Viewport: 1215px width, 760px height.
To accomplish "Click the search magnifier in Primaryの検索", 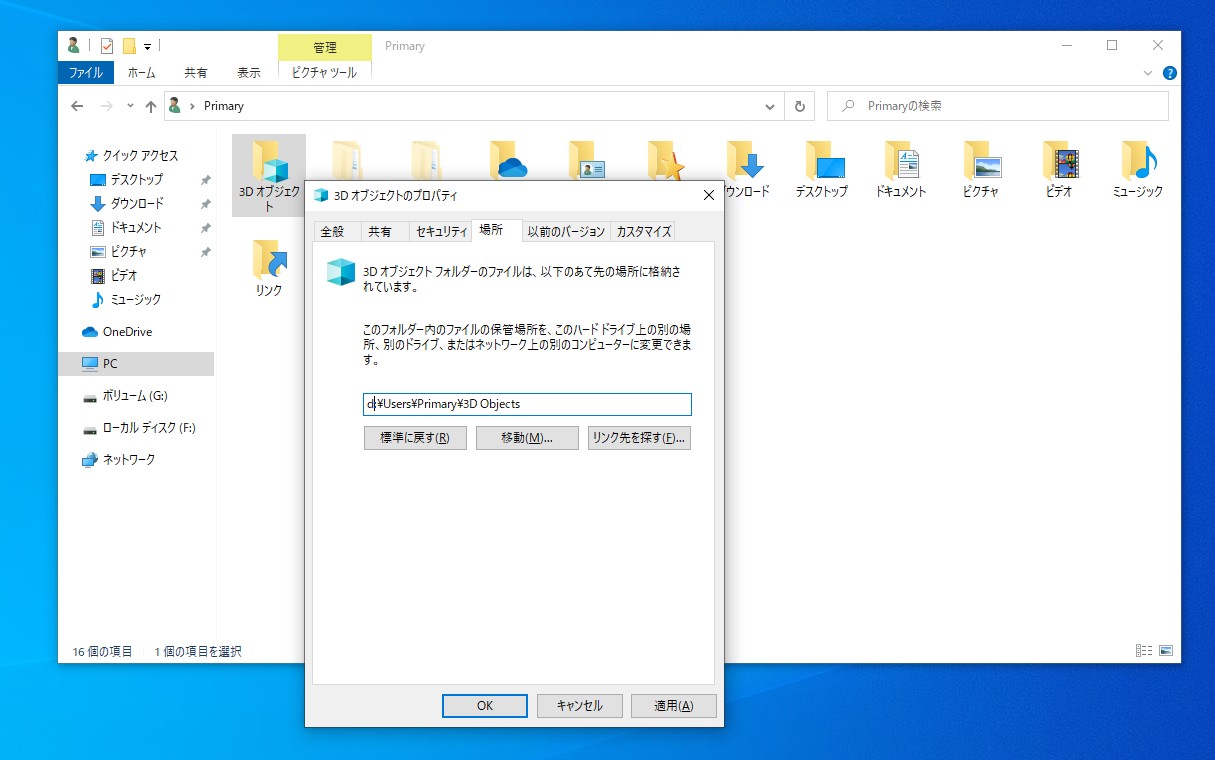I will coord(849,106).
